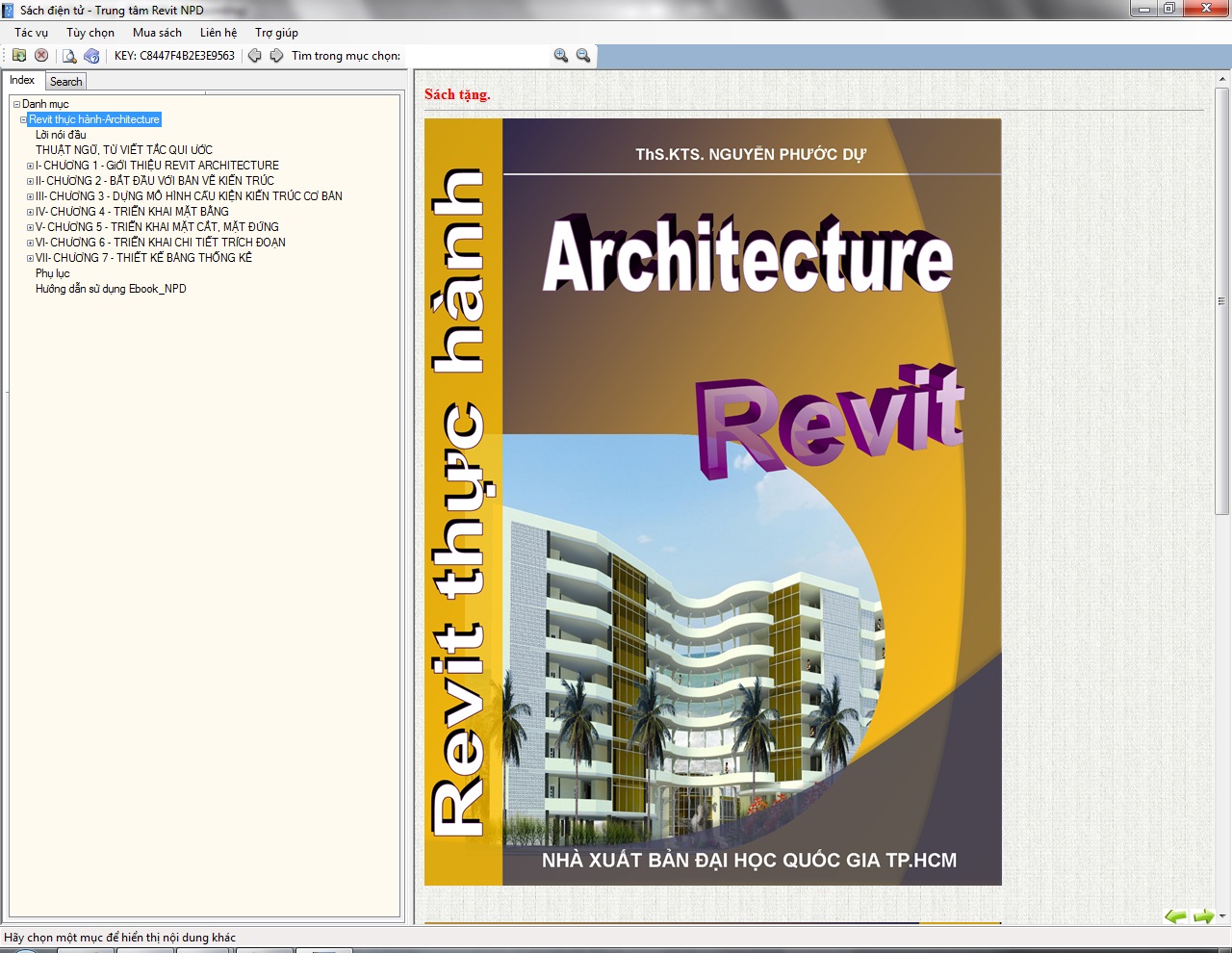Click the scrollbar down arrow in content pane
1232x953 pixels.
[1222, 916]
